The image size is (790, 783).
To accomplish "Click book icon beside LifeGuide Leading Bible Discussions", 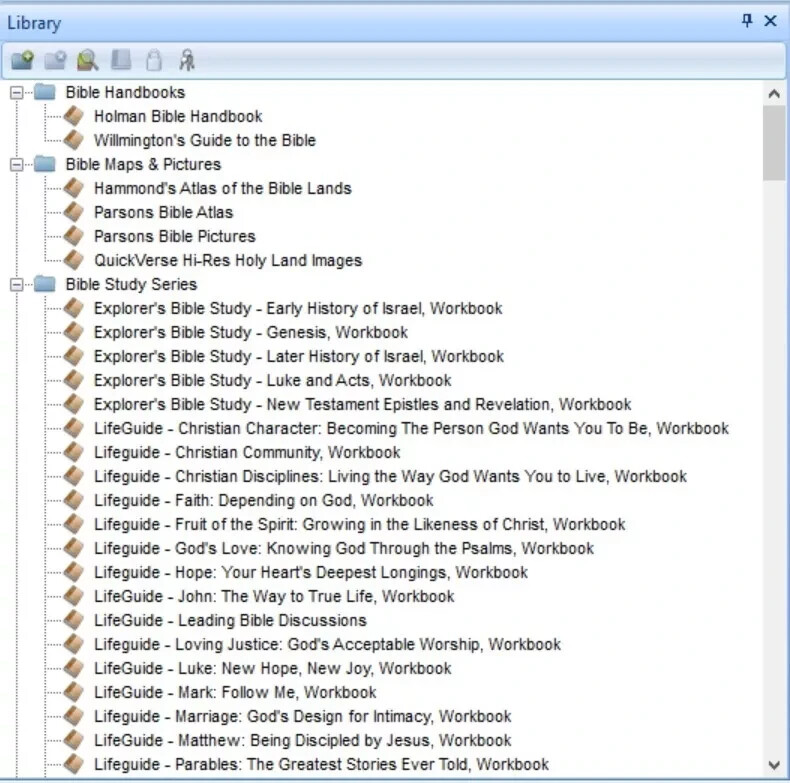I will coord(74,620).
